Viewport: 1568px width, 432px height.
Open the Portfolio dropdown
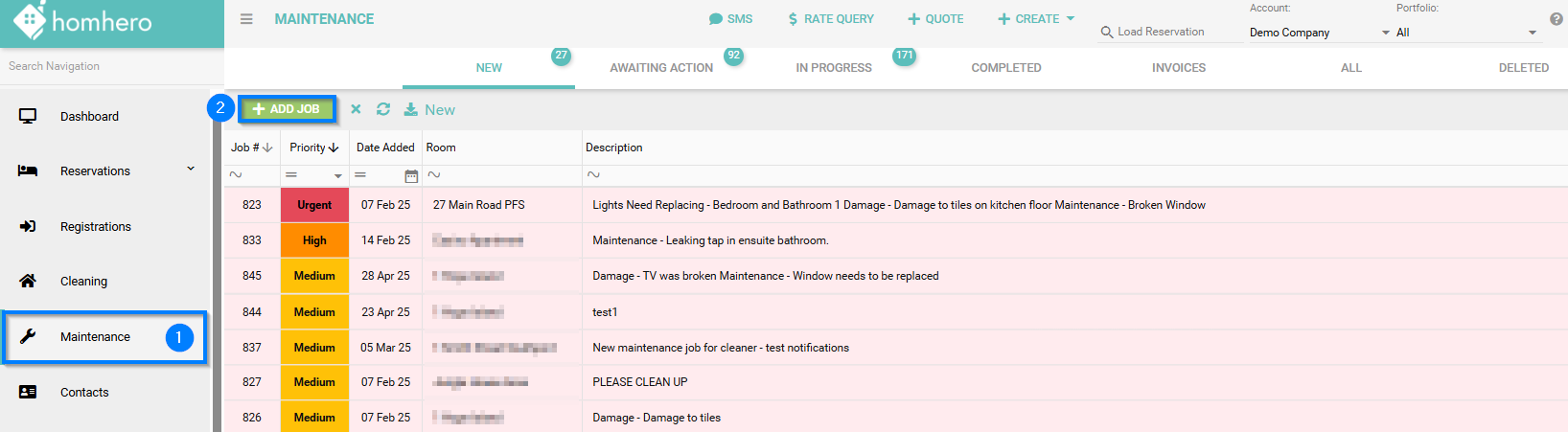pos(1465,33)
